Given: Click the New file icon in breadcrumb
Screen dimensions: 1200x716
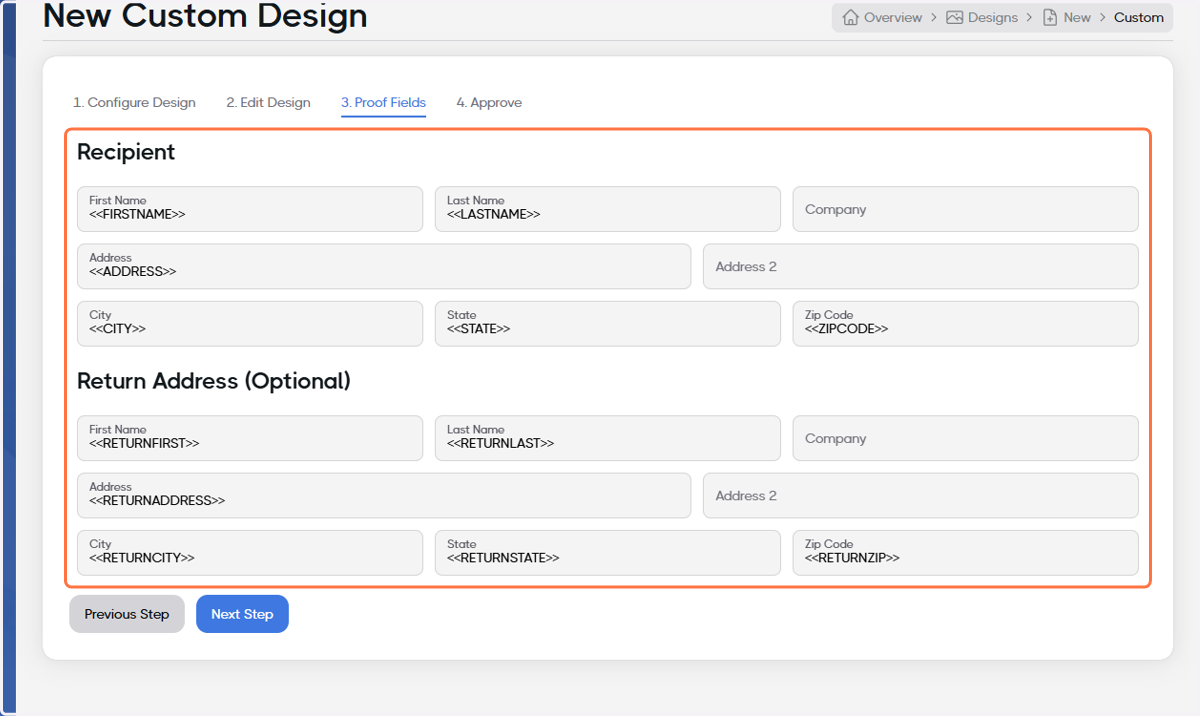Looking at the screenshot, I should click(1050, 17).
